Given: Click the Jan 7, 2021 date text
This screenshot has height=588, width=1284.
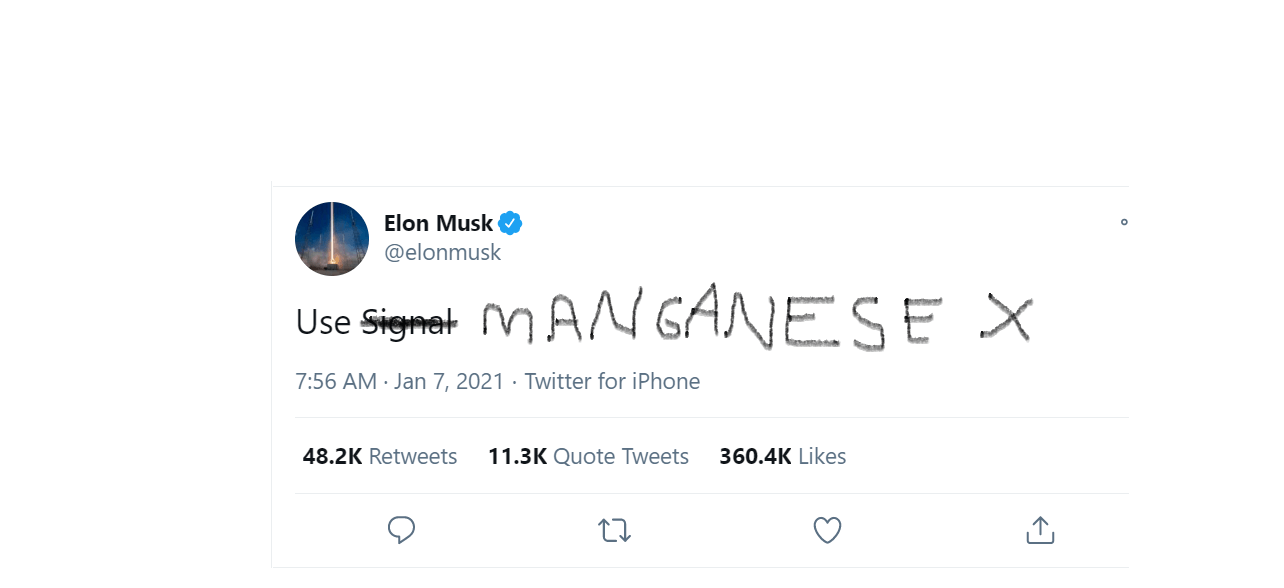Looking at the screenshot, I should pos(449,381).
